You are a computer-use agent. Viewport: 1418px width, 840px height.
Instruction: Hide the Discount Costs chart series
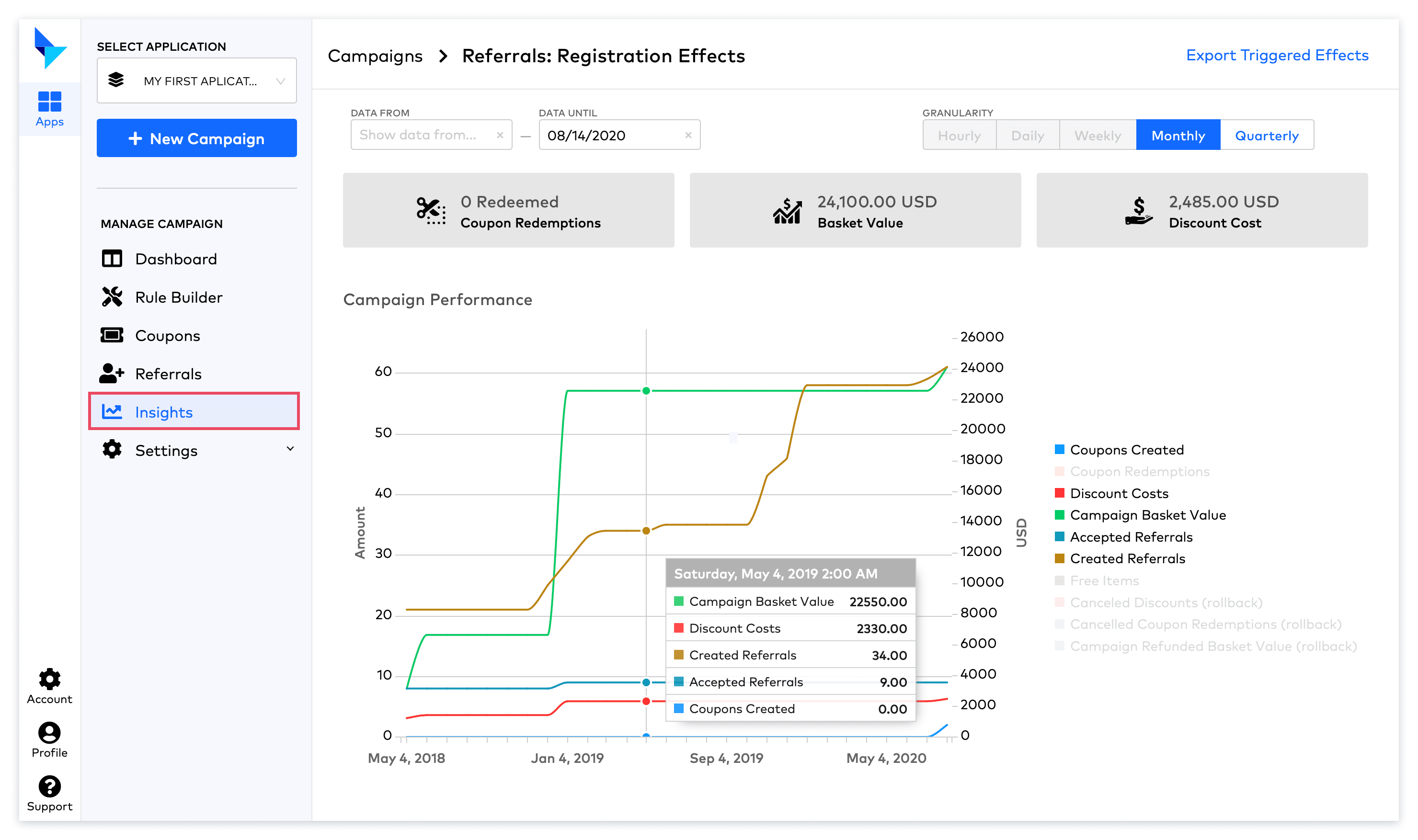[x=1119, y=493]
